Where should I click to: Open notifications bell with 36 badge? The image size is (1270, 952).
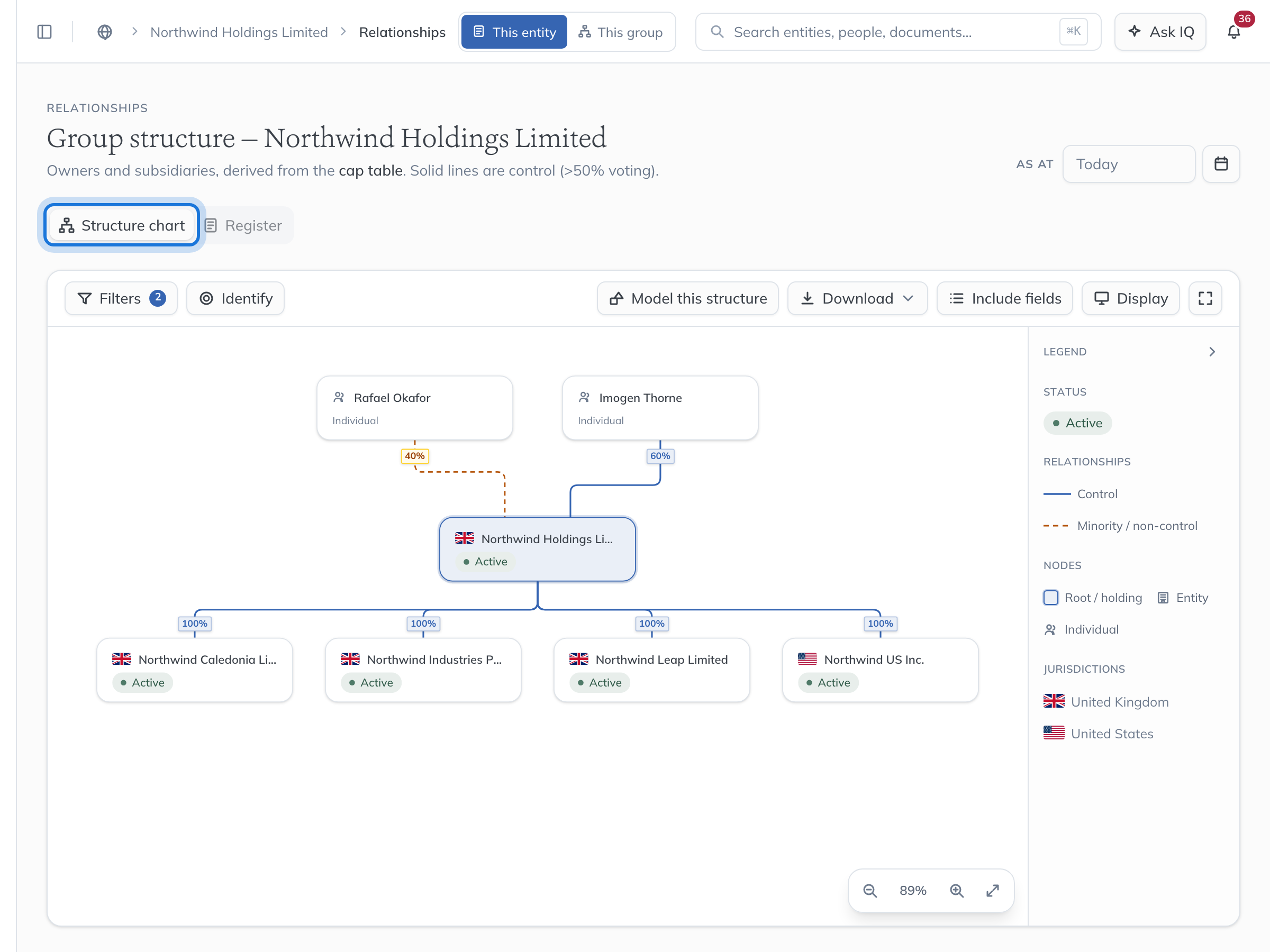(1234, 32)
